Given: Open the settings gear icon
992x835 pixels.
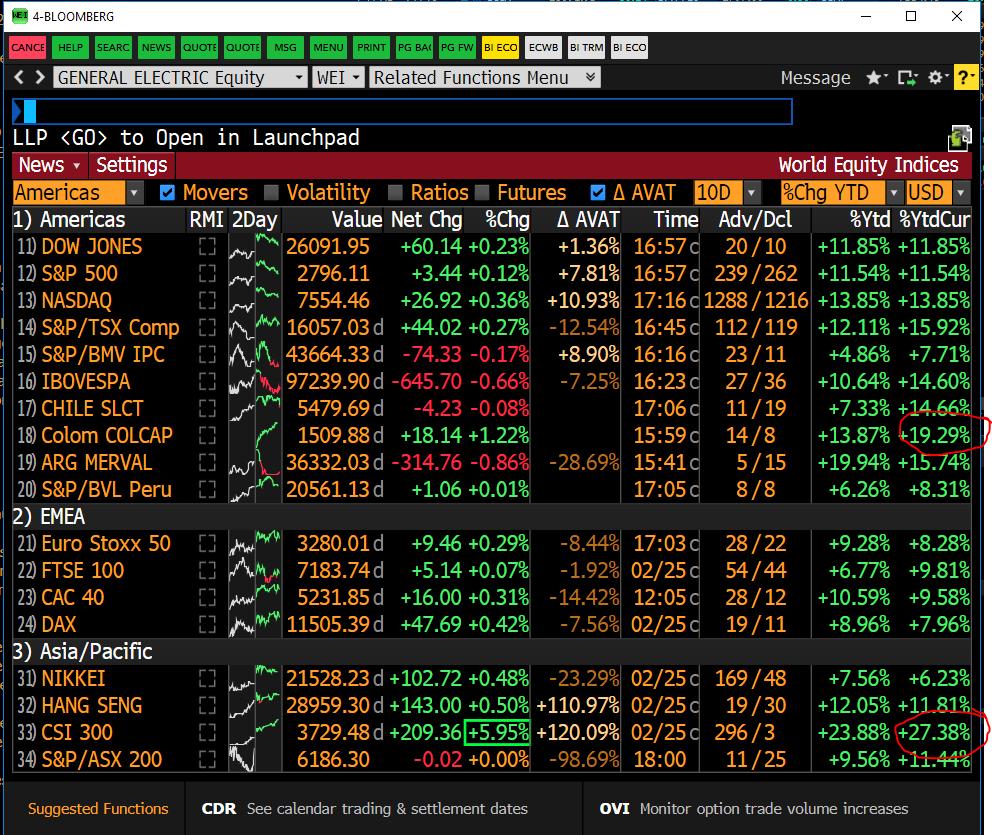Looking at the screenshot, I should pyautogui.click(x=938, y=78).
